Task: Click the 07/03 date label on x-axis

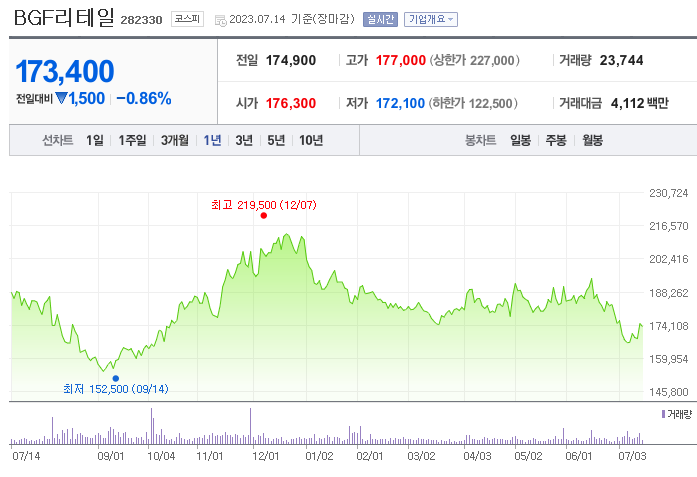Action: click(632, 456)
